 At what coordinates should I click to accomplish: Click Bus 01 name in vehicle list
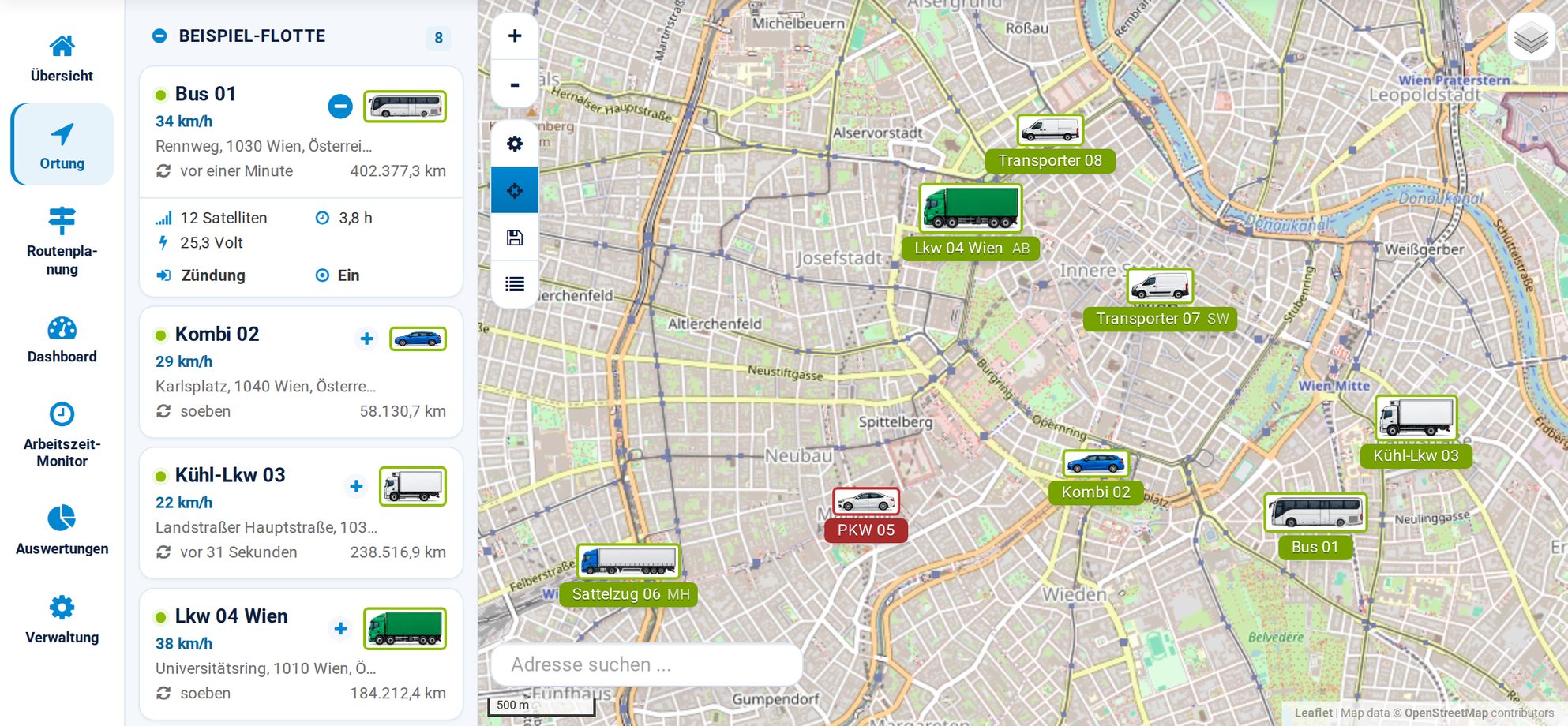pos(205,94)
